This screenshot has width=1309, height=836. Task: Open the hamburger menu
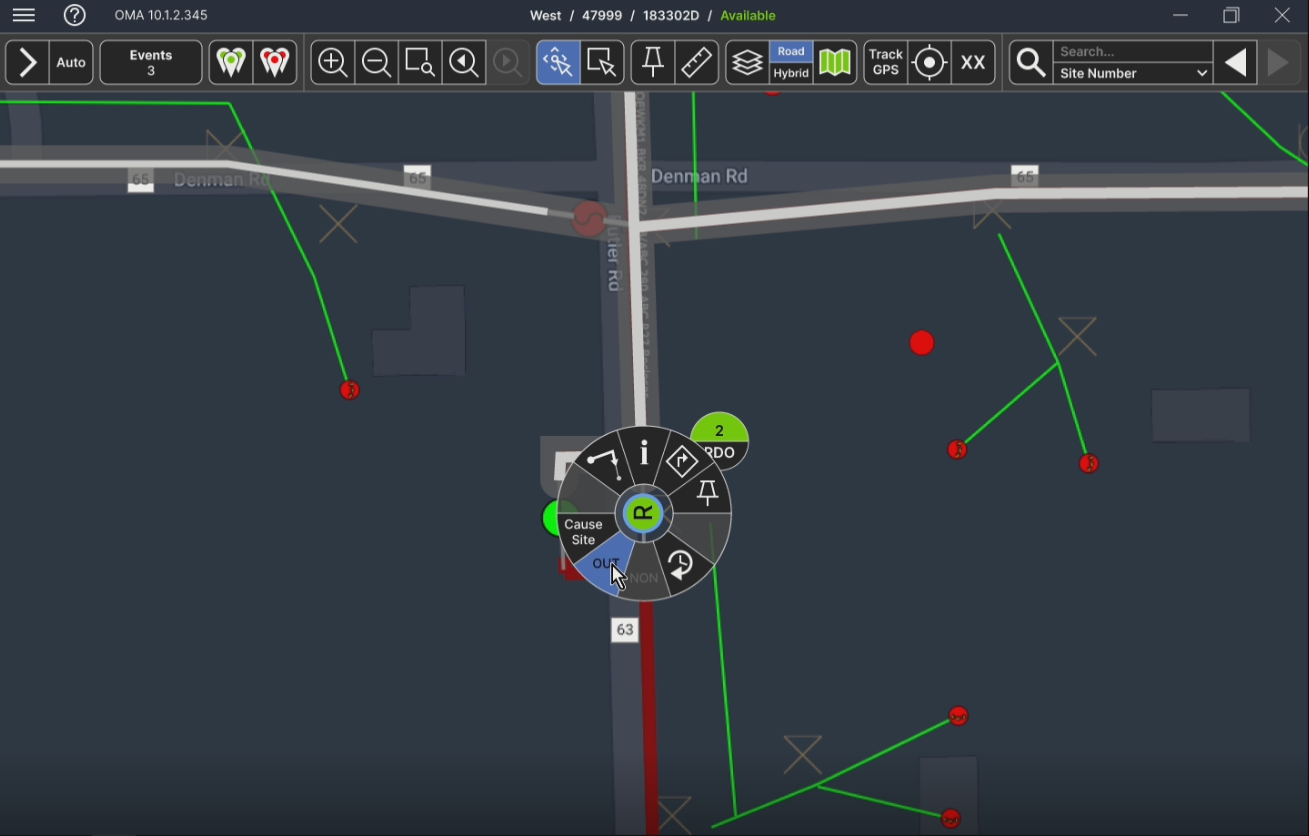pyautogui.click(x=23, y=15)
